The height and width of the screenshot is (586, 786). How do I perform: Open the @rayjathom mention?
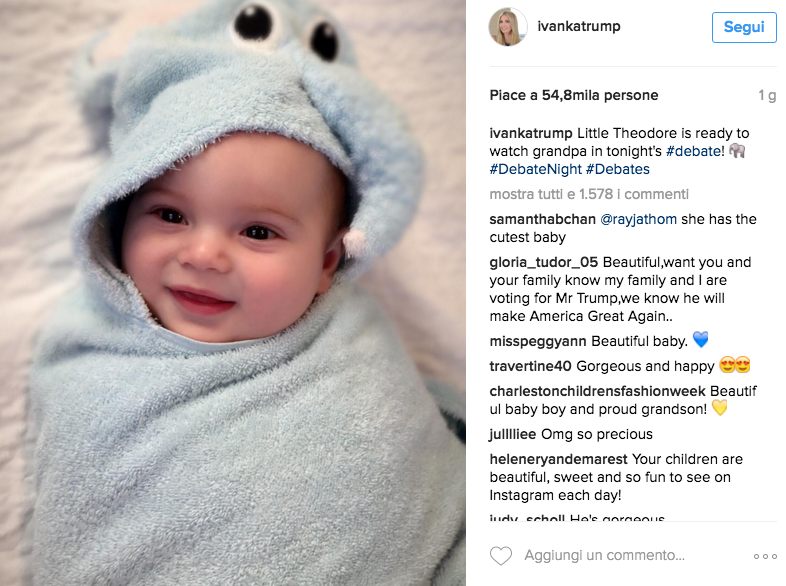638,219
